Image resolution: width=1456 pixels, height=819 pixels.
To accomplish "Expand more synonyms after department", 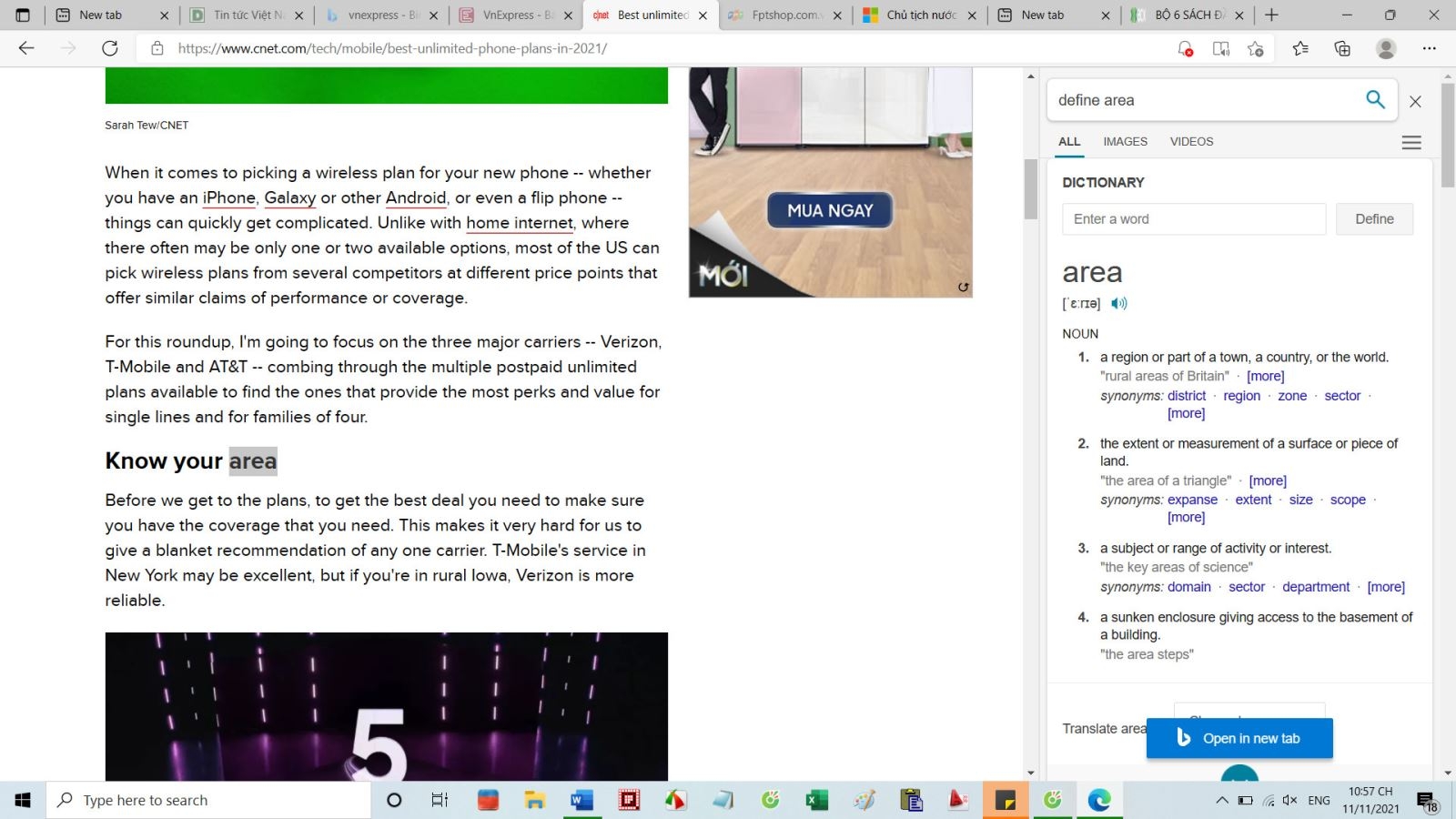I will point(1386,587).
